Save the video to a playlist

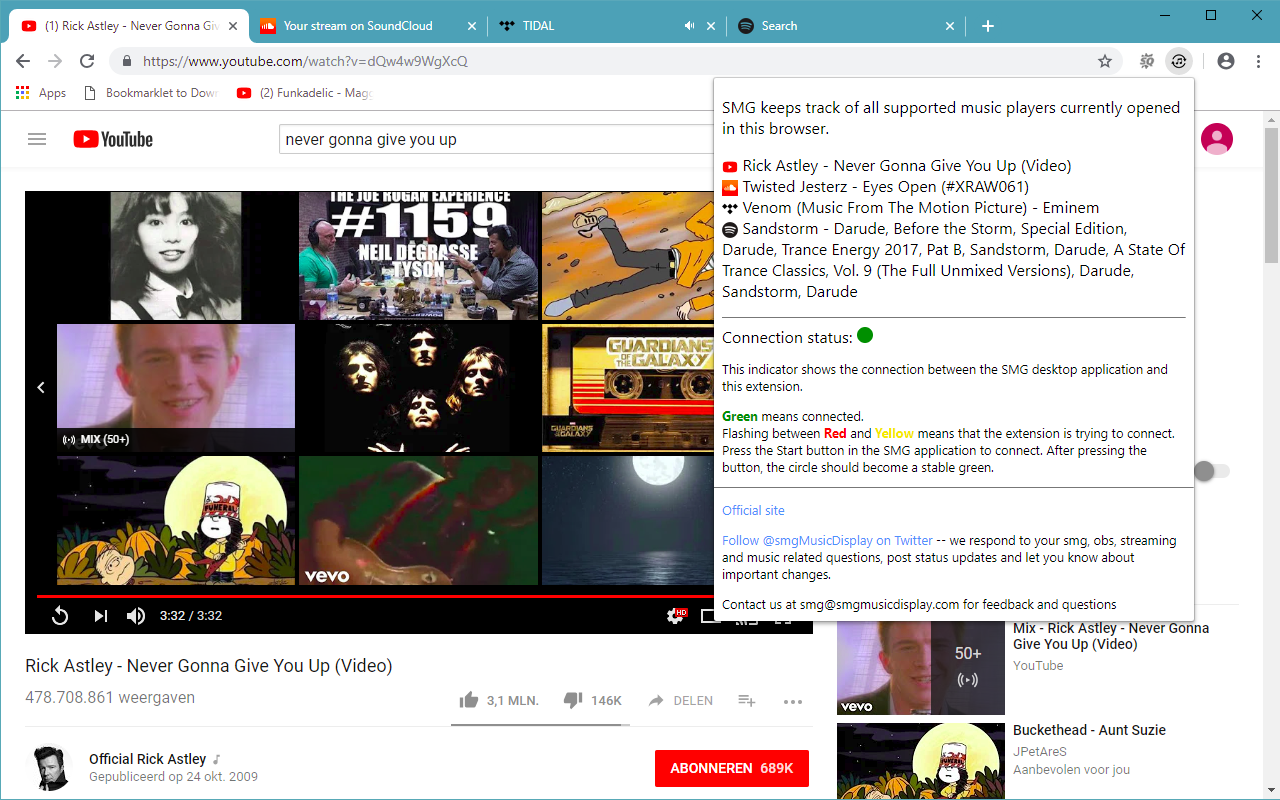pyautogui.click(x=746, y=700)
